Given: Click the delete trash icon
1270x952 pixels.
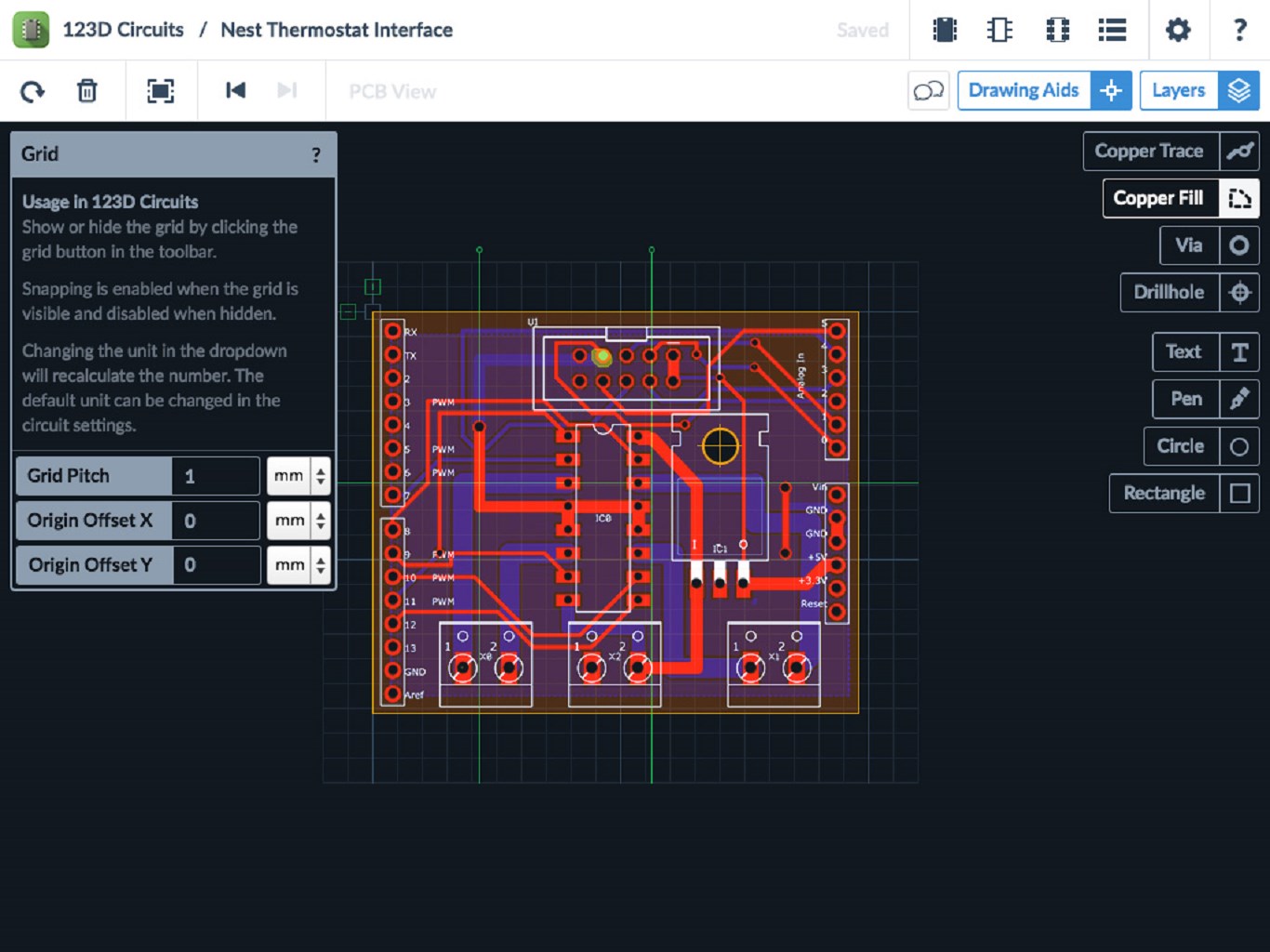Looking at the screenshot, I should point(86,91).
